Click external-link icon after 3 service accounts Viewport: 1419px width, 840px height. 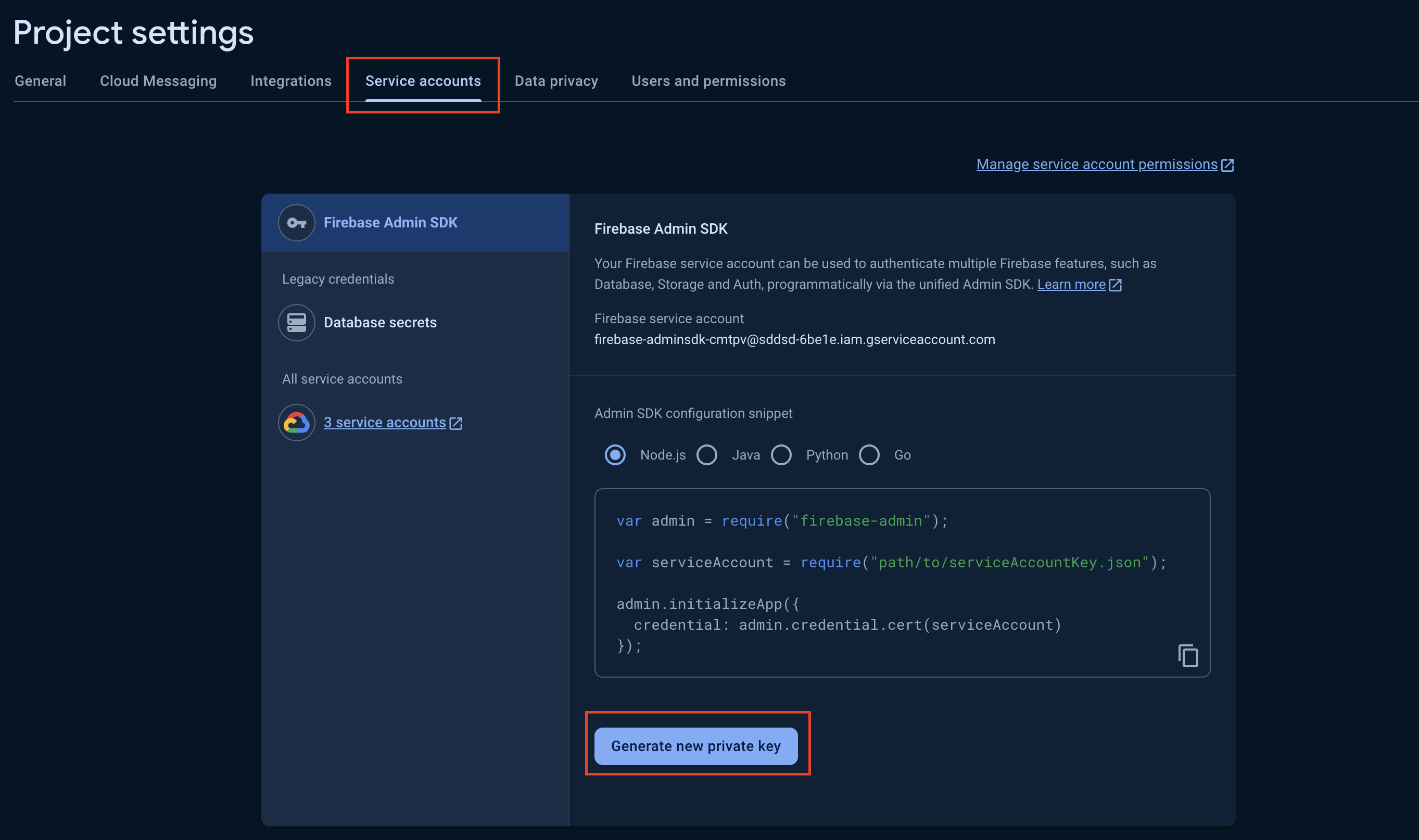point(455,424)
